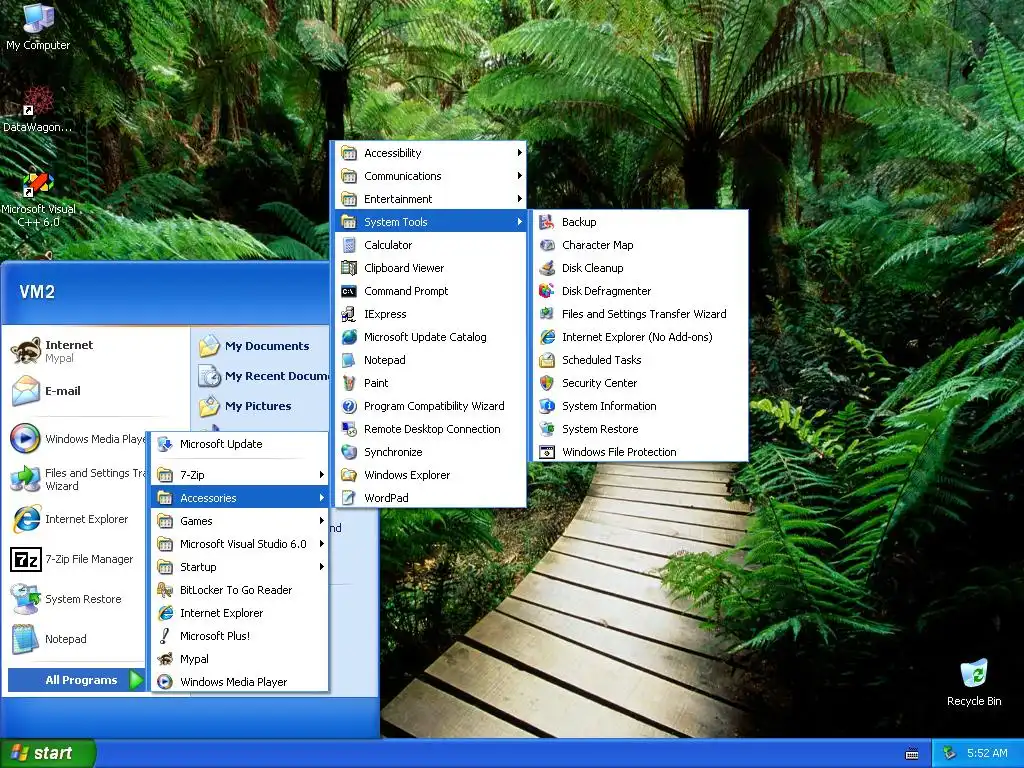Click 7-Zip File Manager pinned icon

click(26, 560)
